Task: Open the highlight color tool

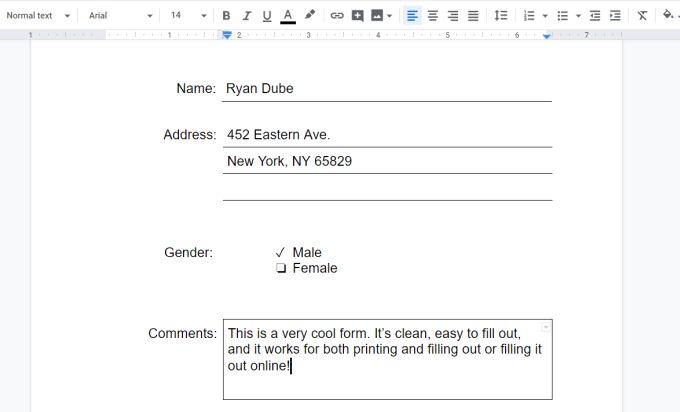Action: pos(309,16)
